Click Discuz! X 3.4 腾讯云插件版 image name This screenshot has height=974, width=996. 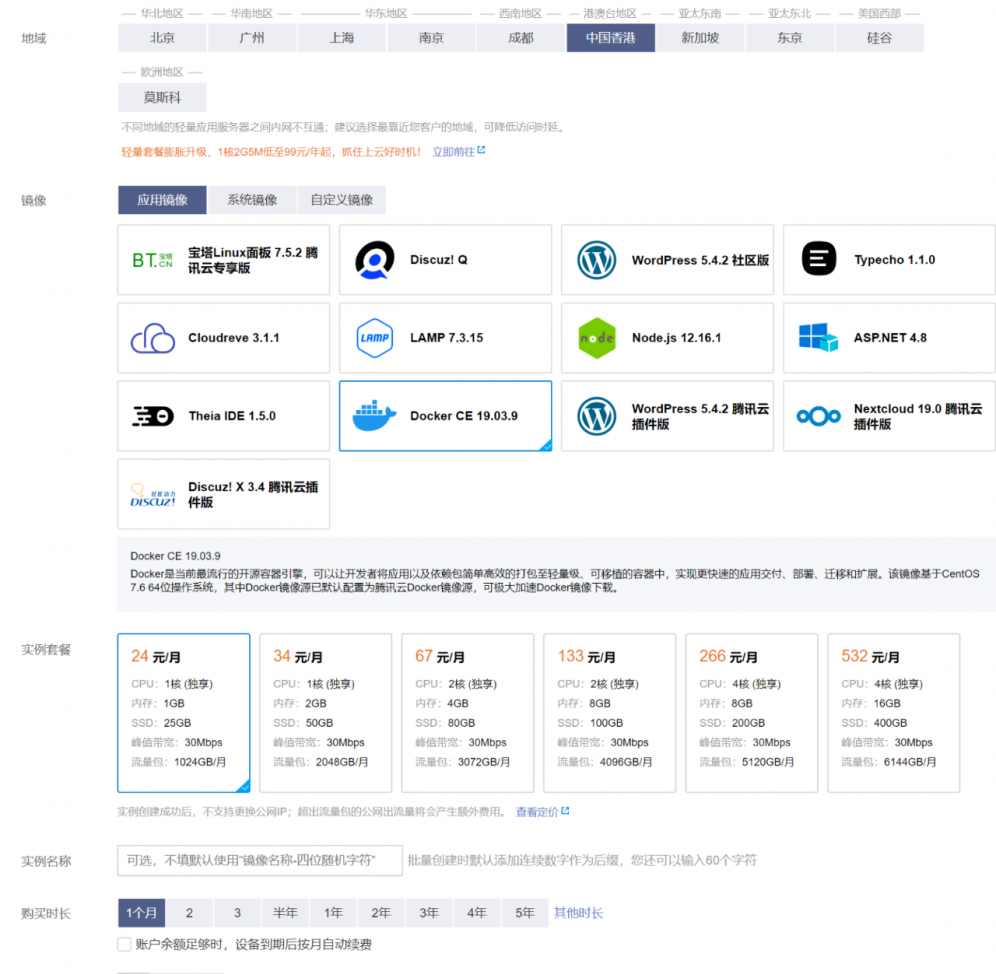253,494
